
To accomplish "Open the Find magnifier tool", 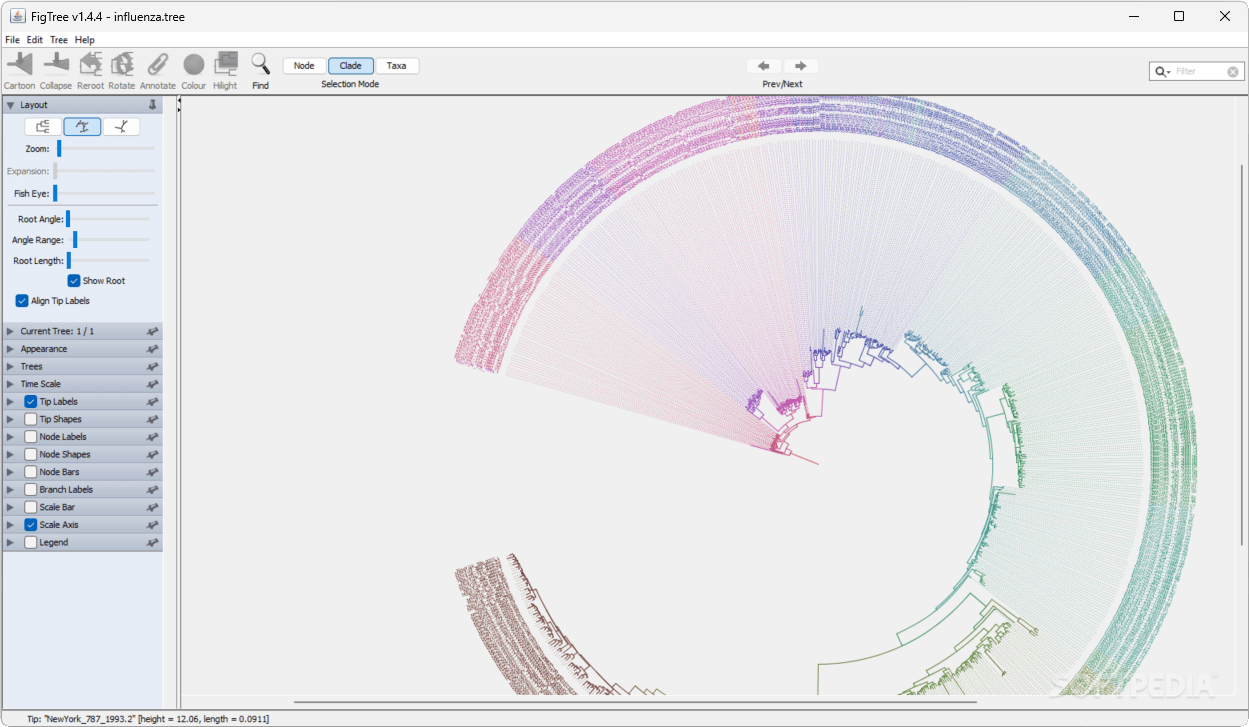I will click(x=260, y=64).
